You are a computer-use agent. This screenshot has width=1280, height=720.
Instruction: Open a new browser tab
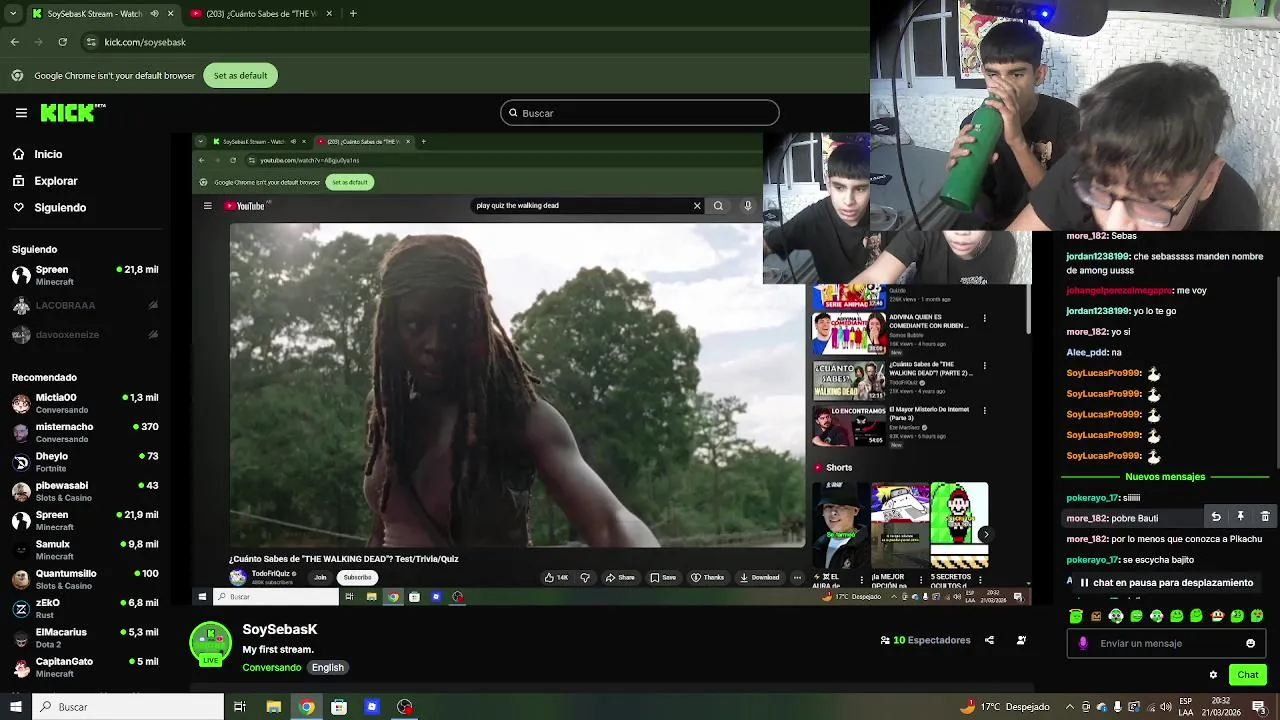click(353, 14)
